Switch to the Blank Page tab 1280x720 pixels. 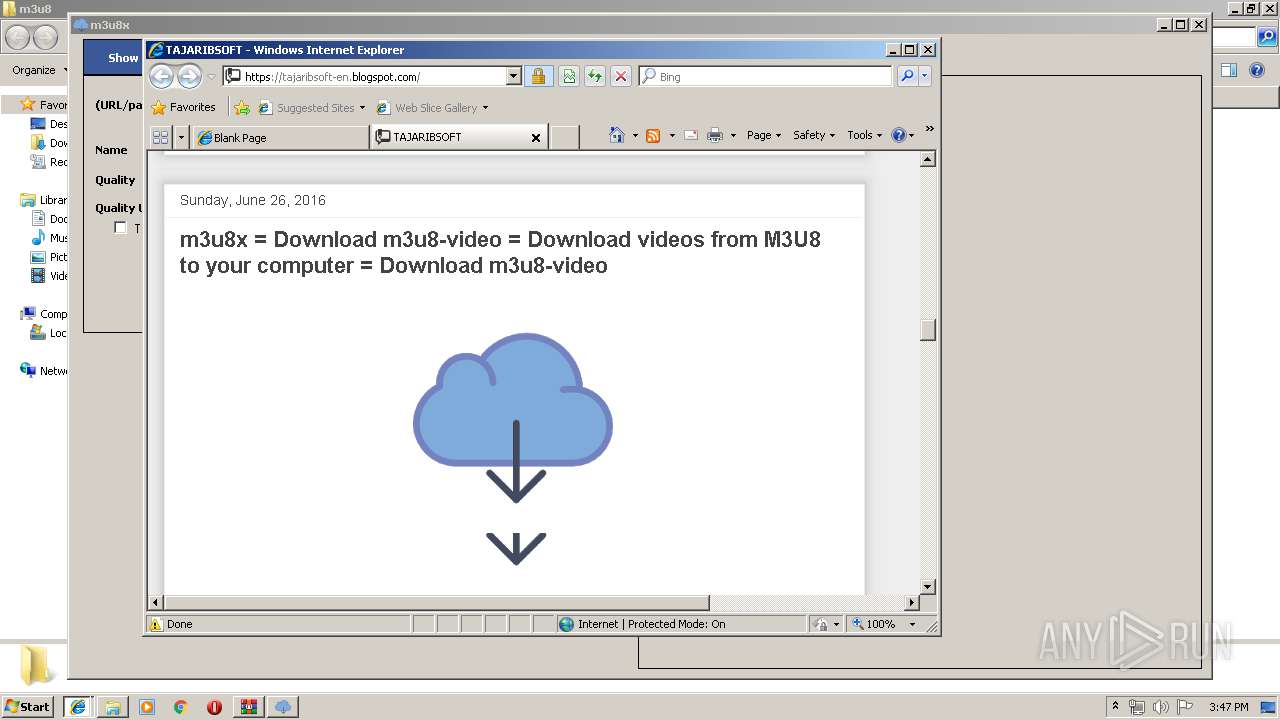click(x=280, y=138)
